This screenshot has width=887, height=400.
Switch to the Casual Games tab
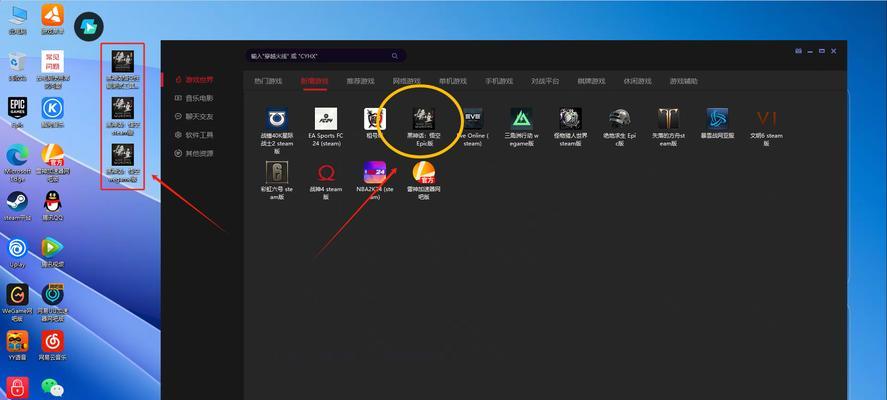638,81
